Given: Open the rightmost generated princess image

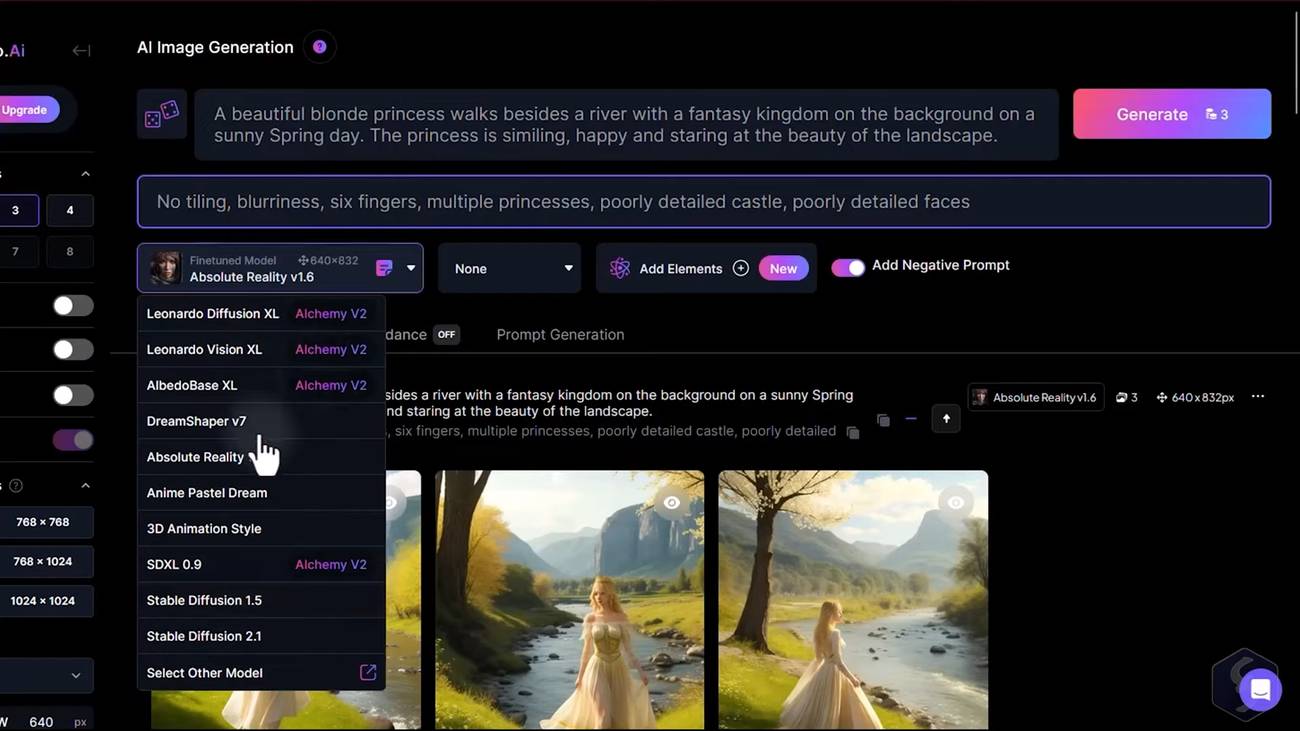Looking at the screenshot, I should [853, 600].
